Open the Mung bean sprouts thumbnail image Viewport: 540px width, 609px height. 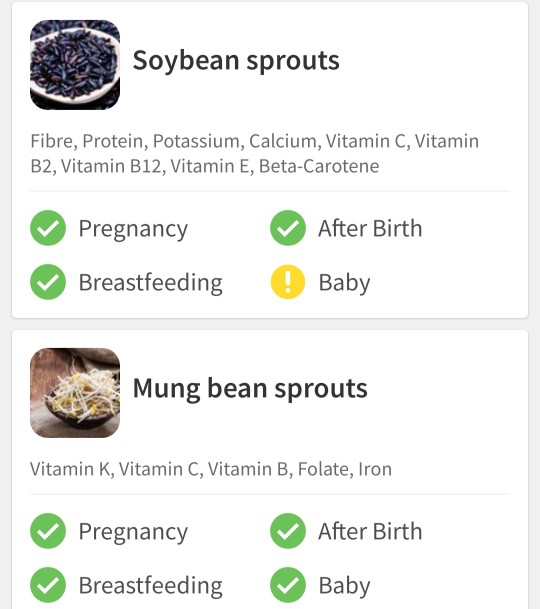coord(75,393)
